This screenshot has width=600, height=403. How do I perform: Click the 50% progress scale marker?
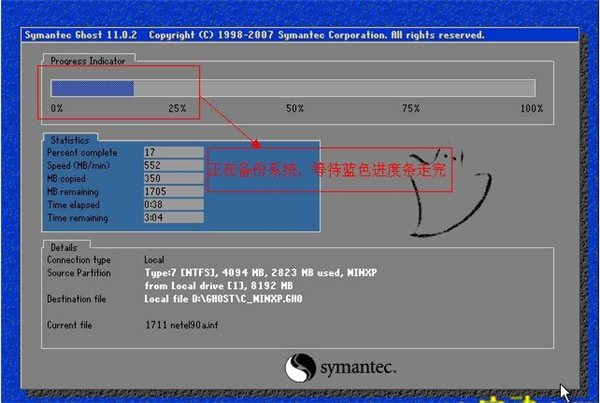click(295, 108)
